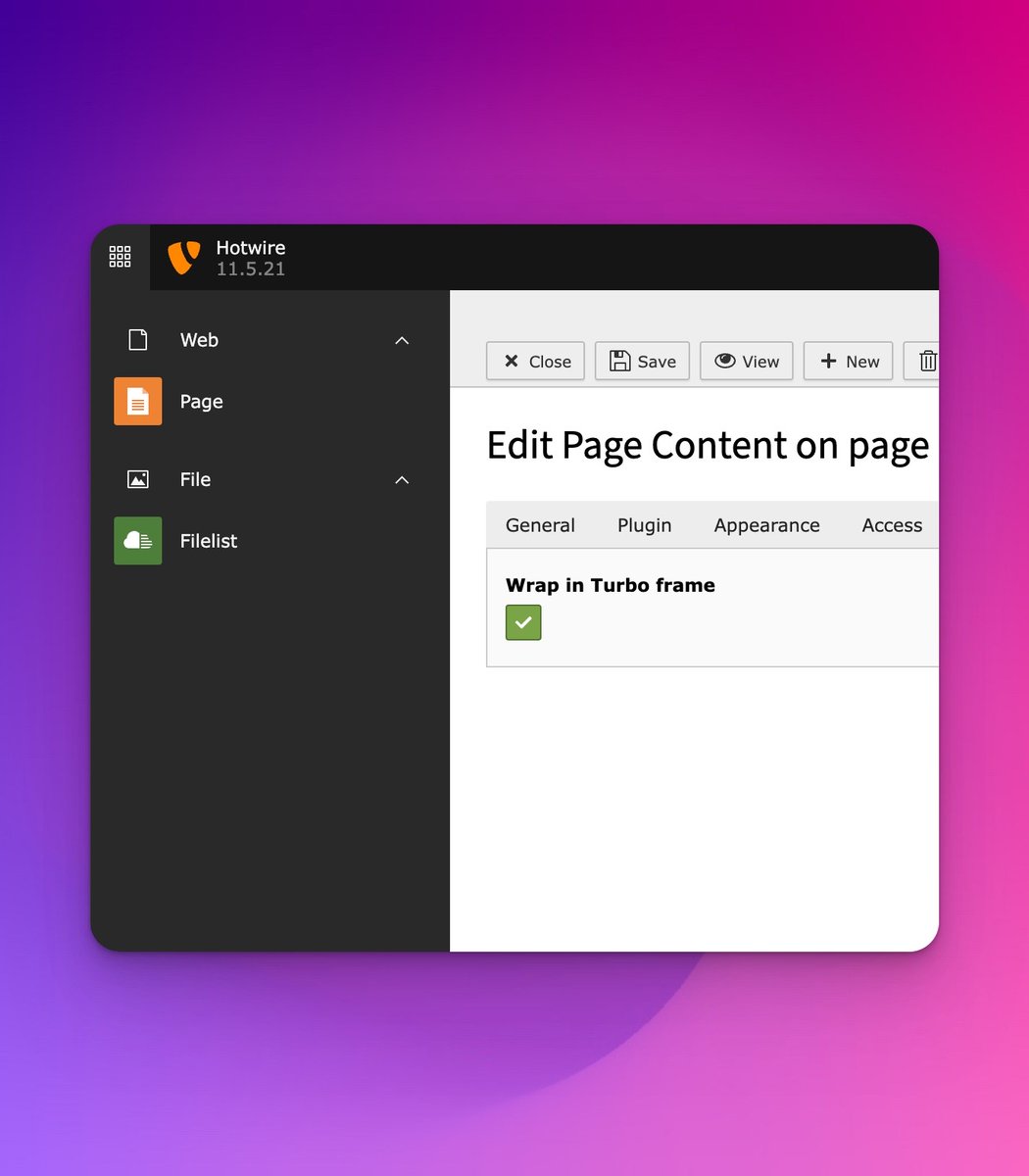Open the Filelist module icon

point(137,541)
